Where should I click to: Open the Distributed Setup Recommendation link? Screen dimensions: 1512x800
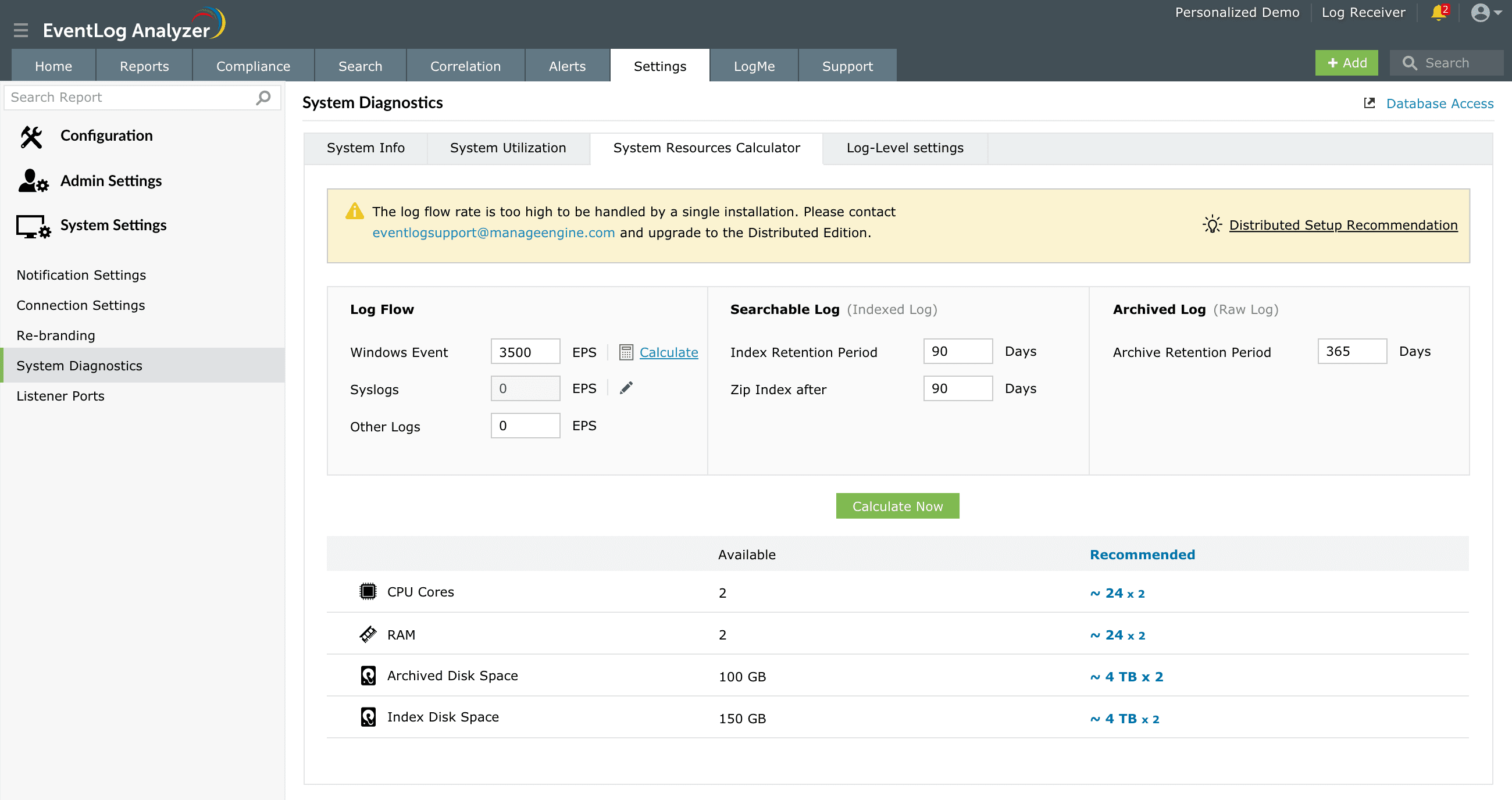pyautogui.click(x=1343, y=226)
